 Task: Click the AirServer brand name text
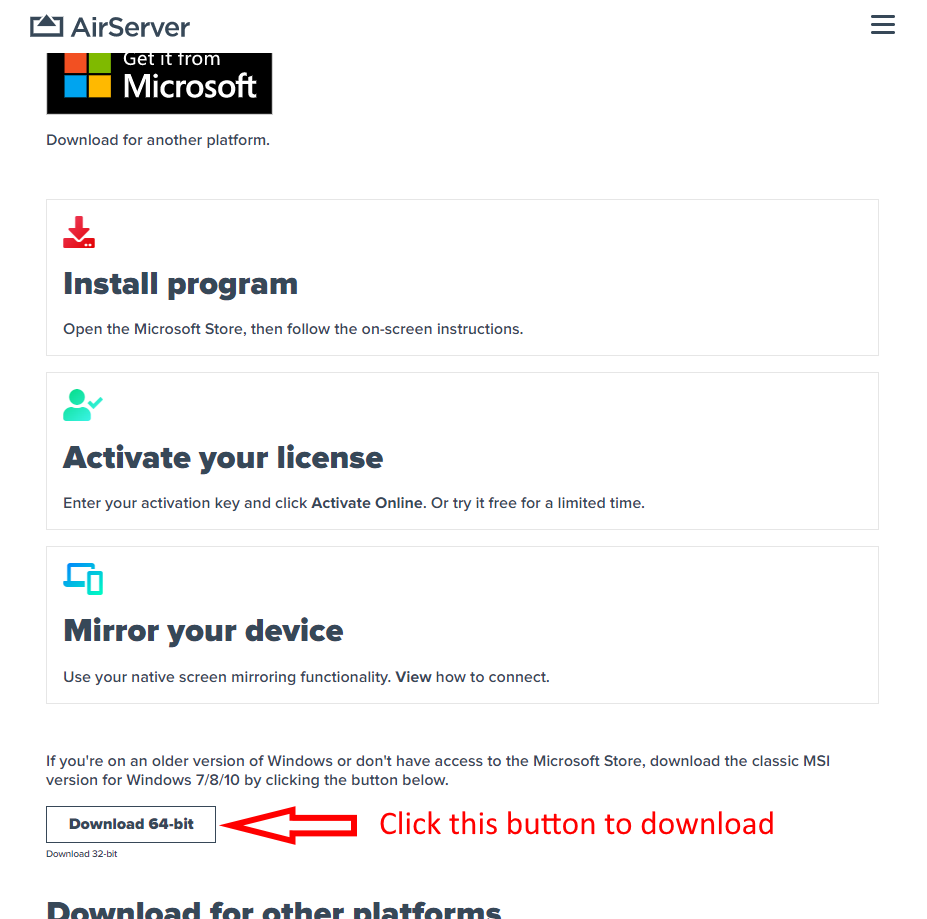pyautogui.click(x=131, y=27)
